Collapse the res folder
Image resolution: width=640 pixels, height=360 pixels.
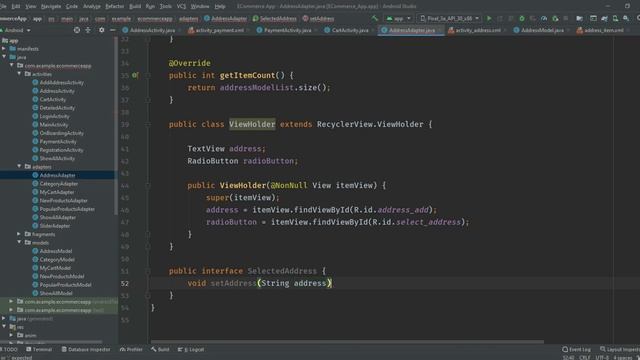pos(4,327)
